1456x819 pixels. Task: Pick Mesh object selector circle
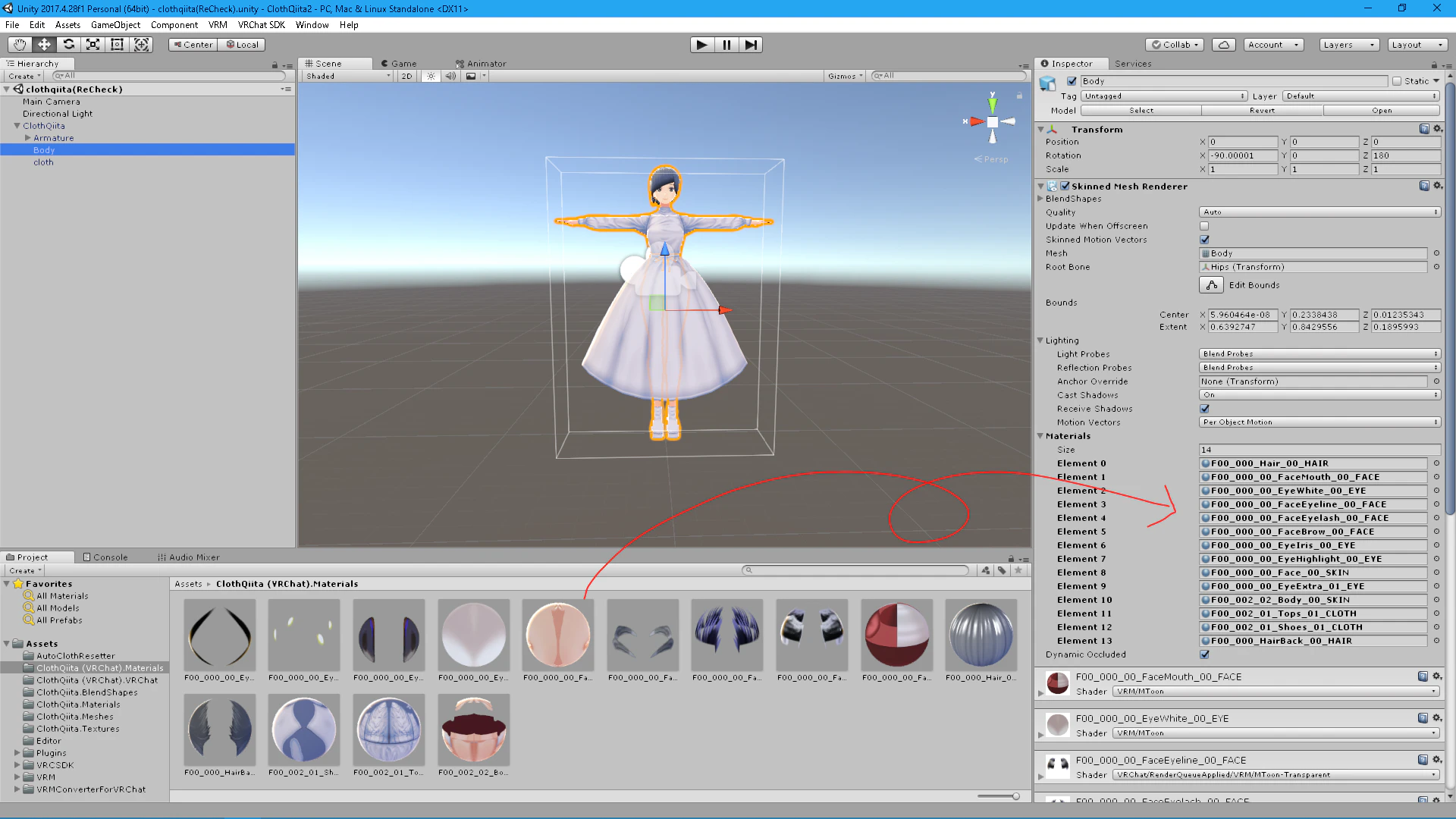tap(1436, 253)
